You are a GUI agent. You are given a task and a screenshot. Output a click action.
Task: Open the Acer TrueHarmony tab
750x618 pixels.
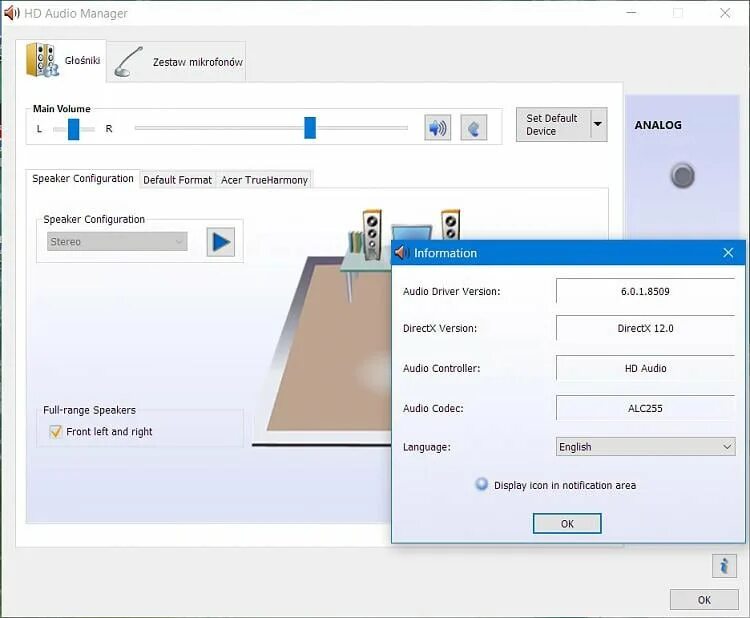264,180
